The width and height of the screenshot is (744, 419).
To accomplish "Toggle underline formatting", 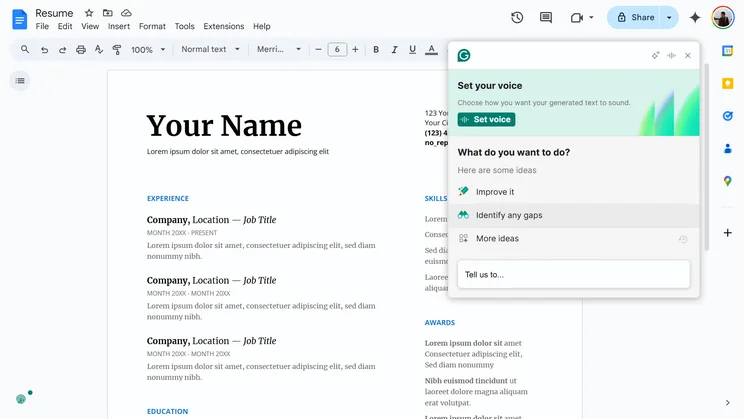I will click(412, 49).
